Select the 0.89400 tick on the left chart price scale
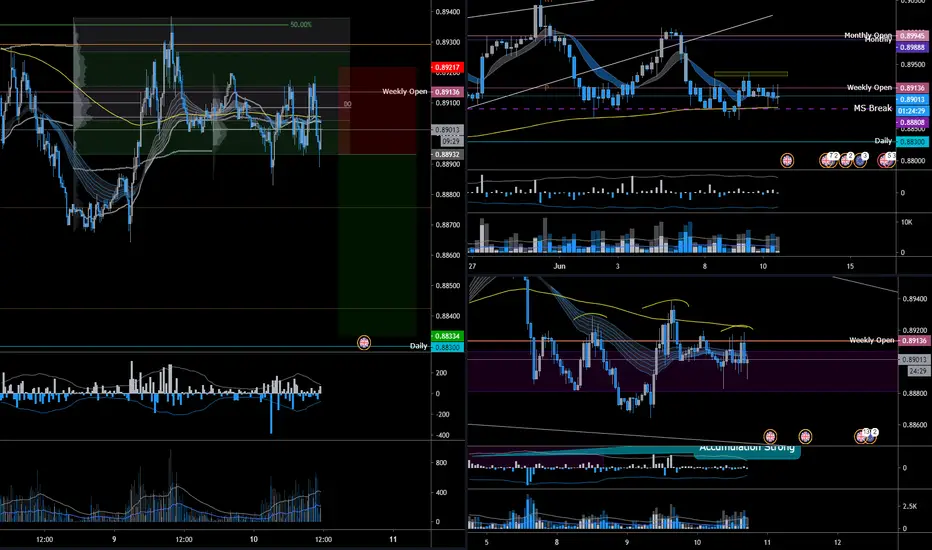The height and width of the screenshot is (550, 932). [448, 12]
